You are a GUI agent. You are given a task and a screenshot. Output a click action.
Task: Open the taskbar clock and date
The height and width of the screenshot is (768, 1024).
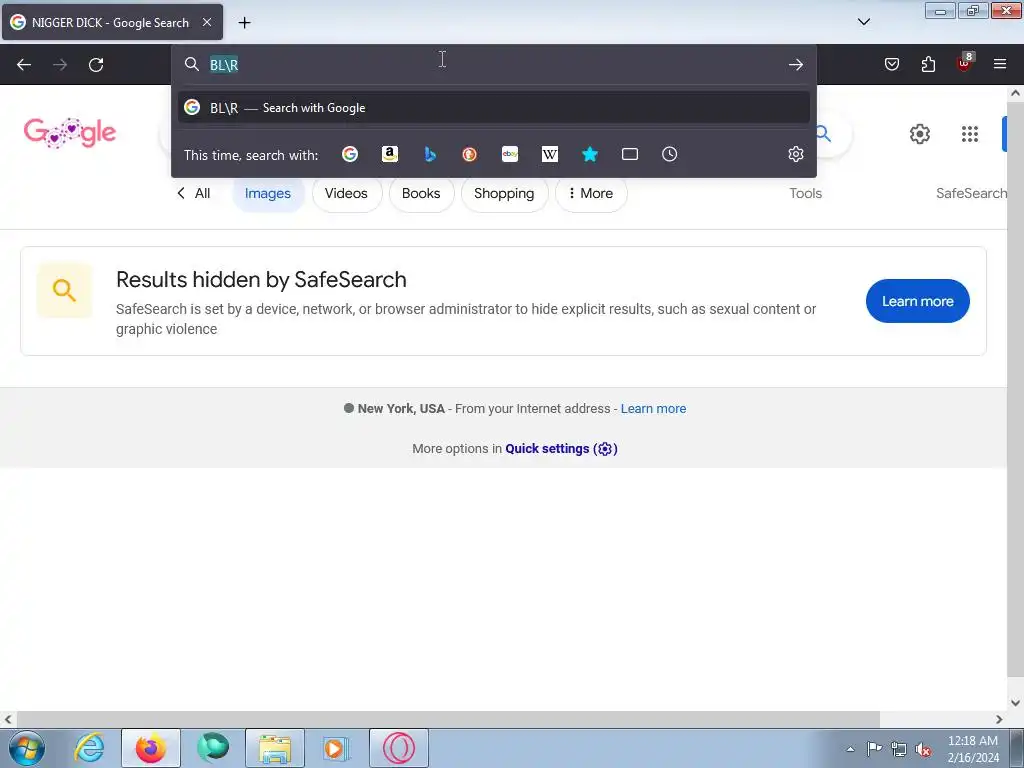pos(972,749)
